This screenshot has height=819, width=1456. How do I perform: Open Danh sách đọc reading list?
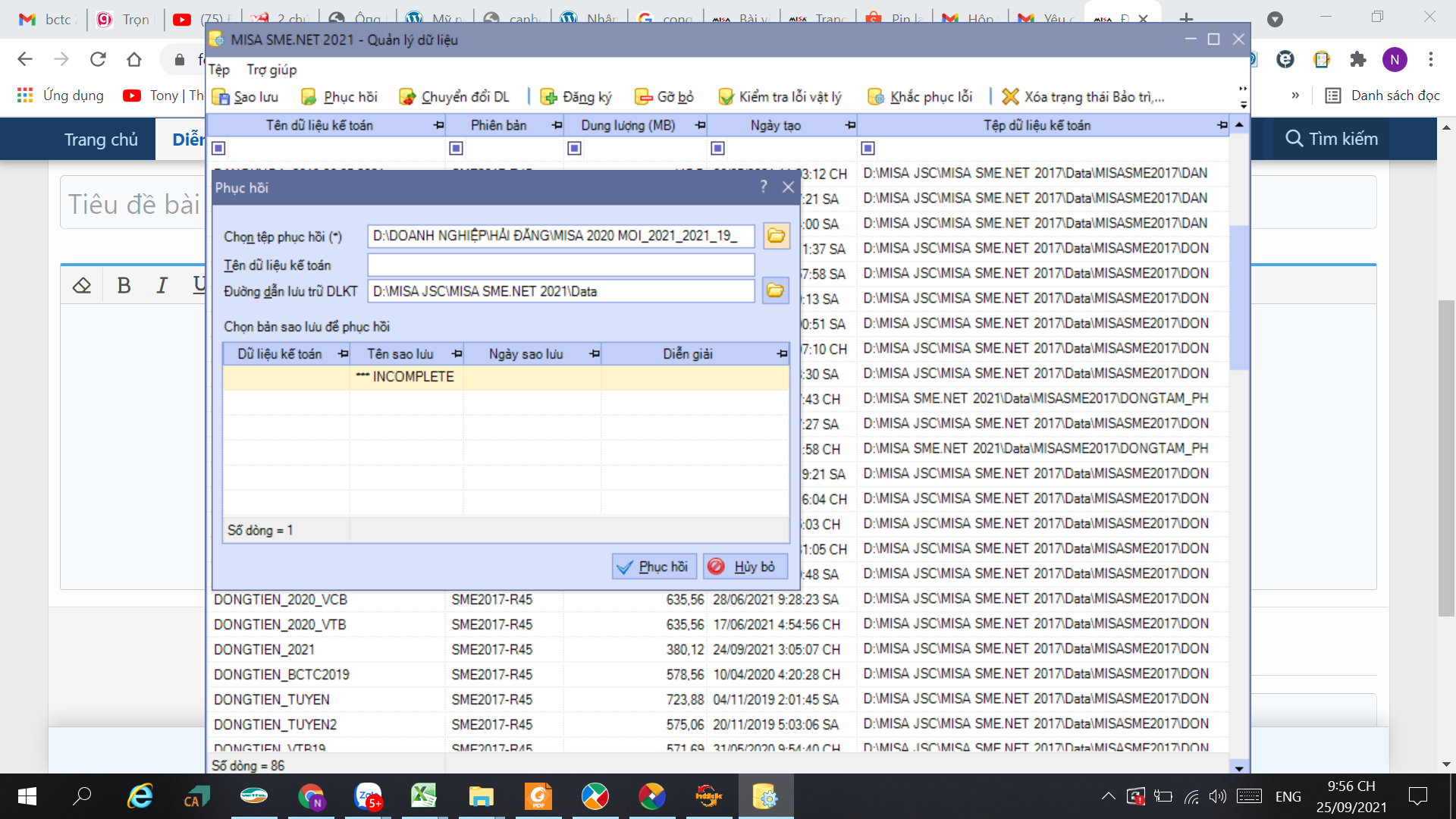(1382, 96)
